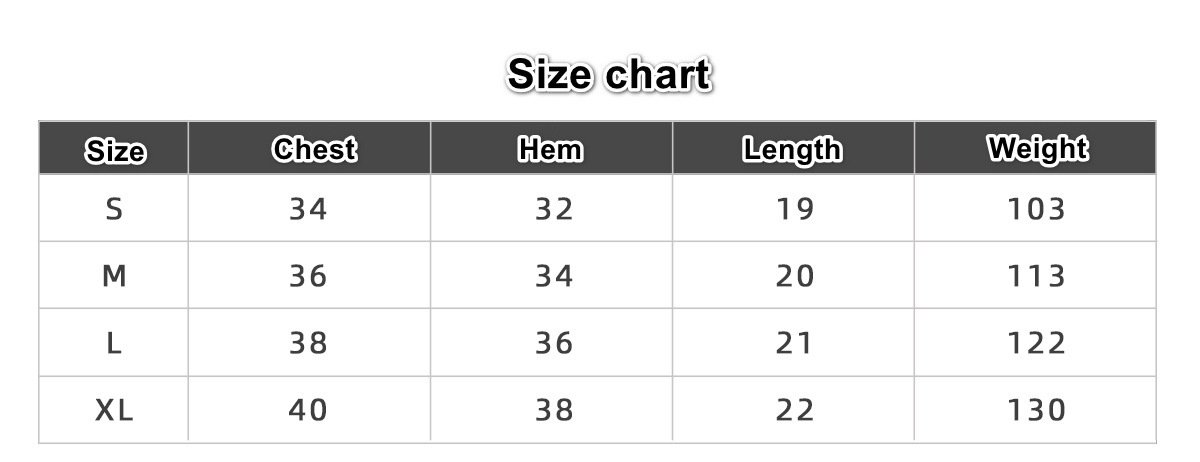Click Weight value 113 in M row

[1037, 276]
